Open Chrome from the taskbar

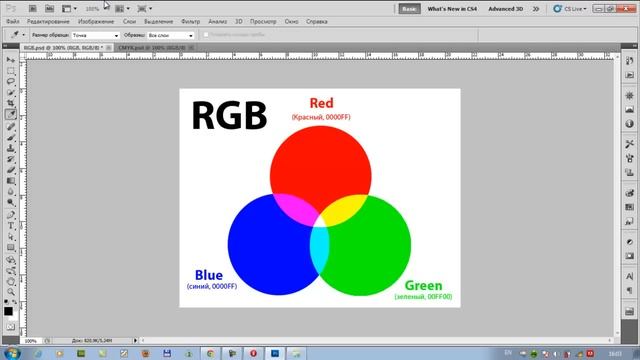coord(210,353)
